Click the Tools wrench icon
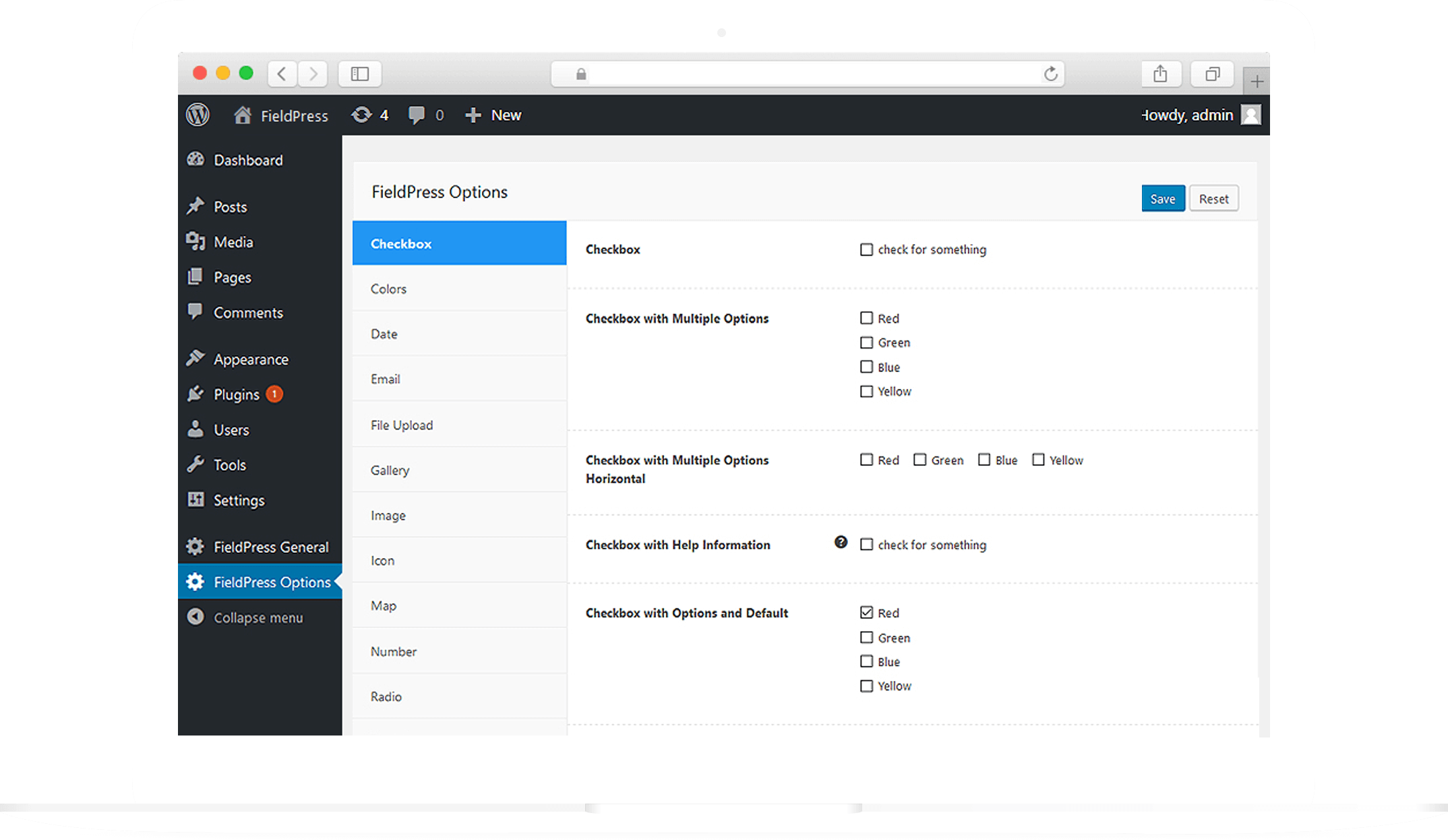 (195, 464)
